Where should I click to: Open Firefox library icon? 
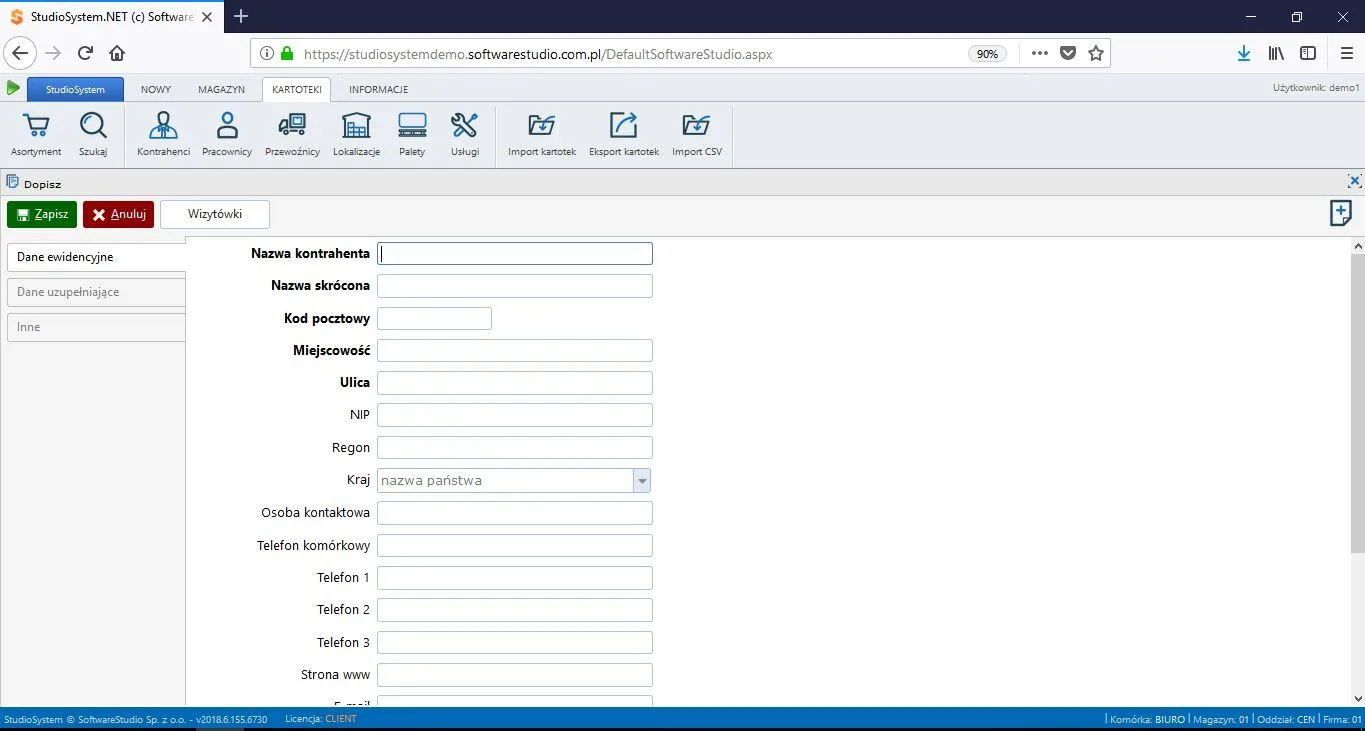pos(1276,53)
